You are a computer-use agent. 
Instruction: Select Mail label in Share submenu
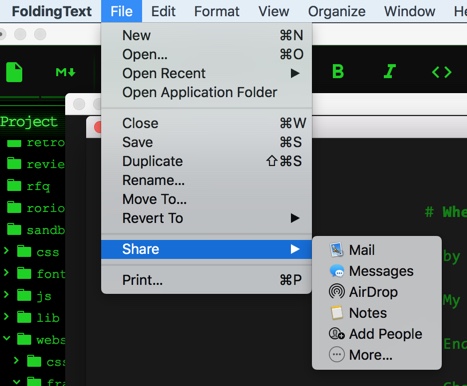(362, 250)
